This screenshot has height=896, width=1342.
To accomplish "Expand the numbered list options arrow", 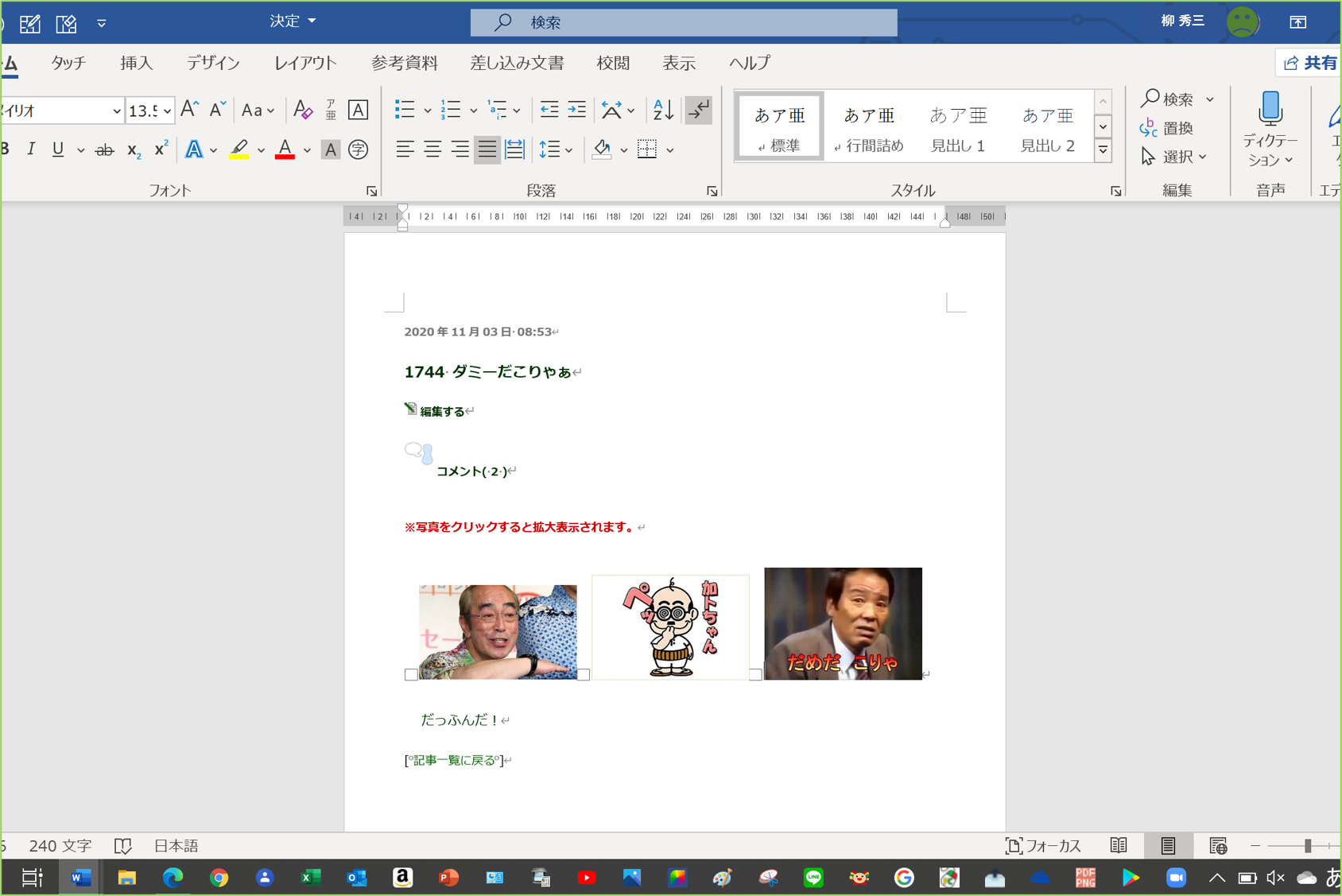I will [x=473, y=111].
